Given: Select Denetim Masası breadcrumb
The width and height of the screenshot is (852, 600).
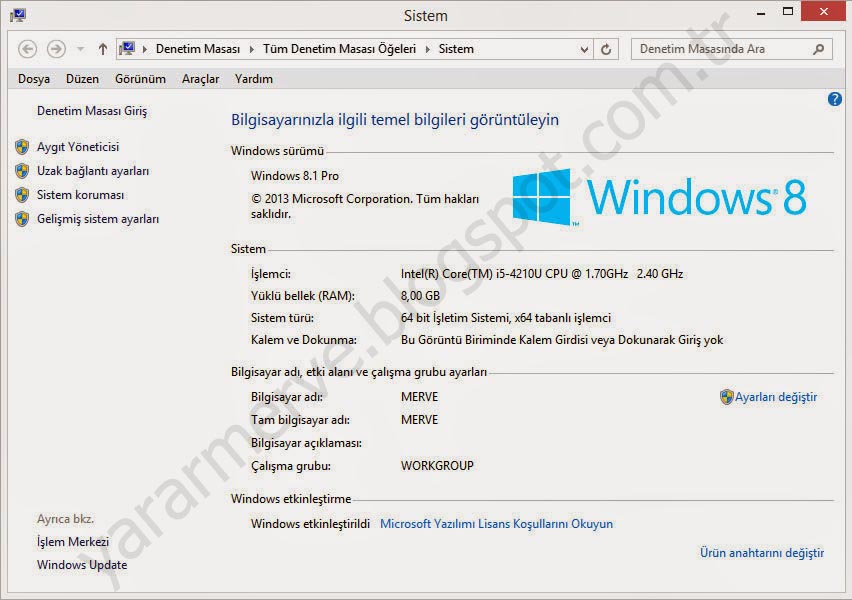Looking at the screenshot, I should tap(198, 49).
